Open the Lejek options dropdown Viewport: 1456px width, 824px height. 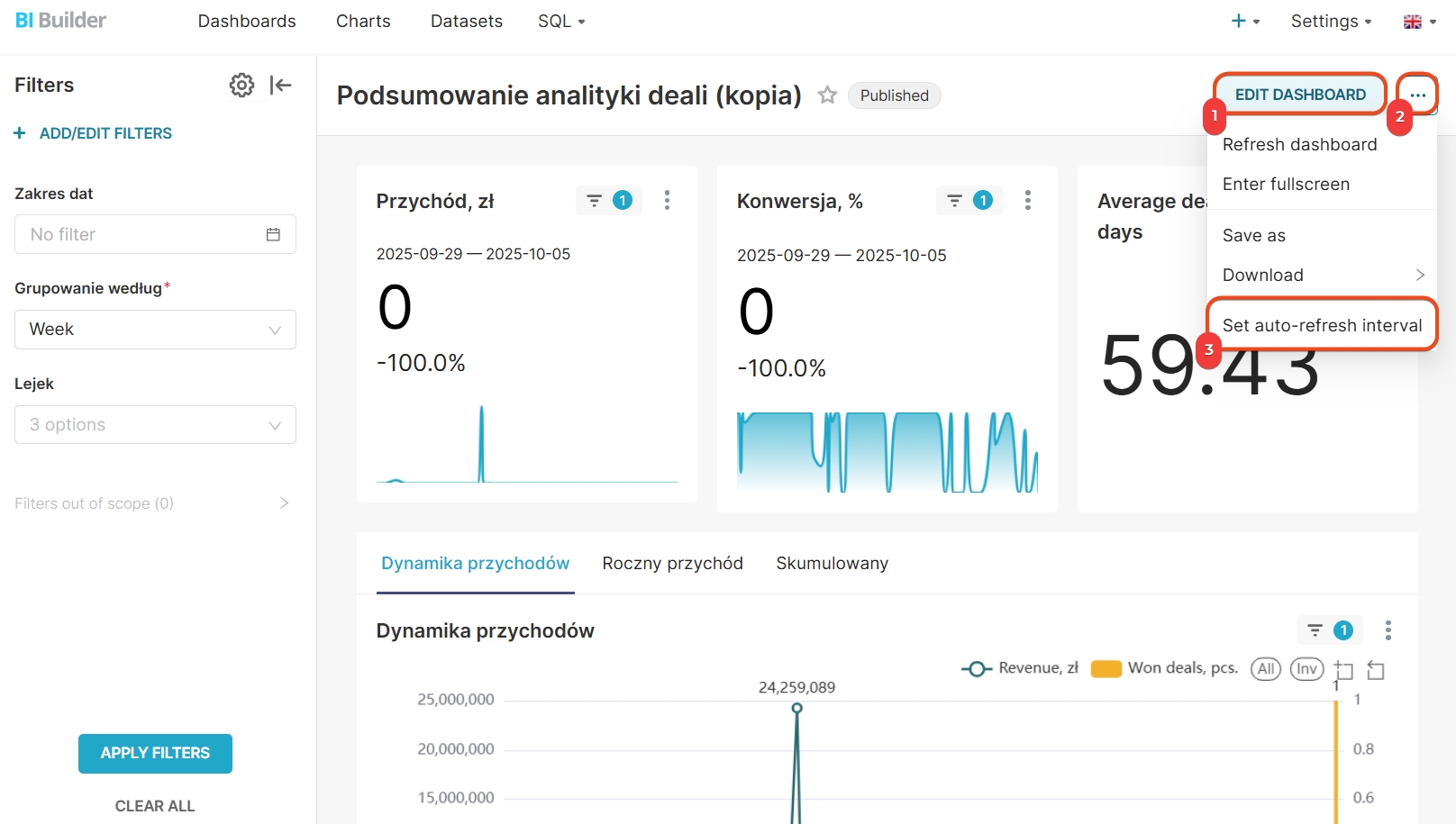[155, 425]
